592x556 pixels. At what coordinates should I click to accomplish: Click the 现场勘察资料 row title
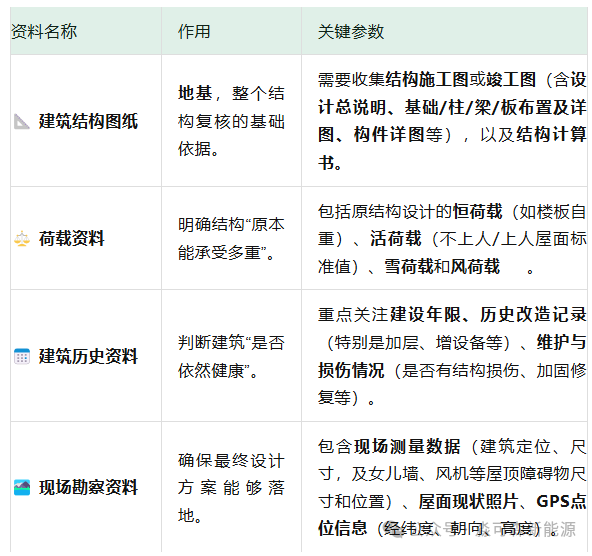89,487
